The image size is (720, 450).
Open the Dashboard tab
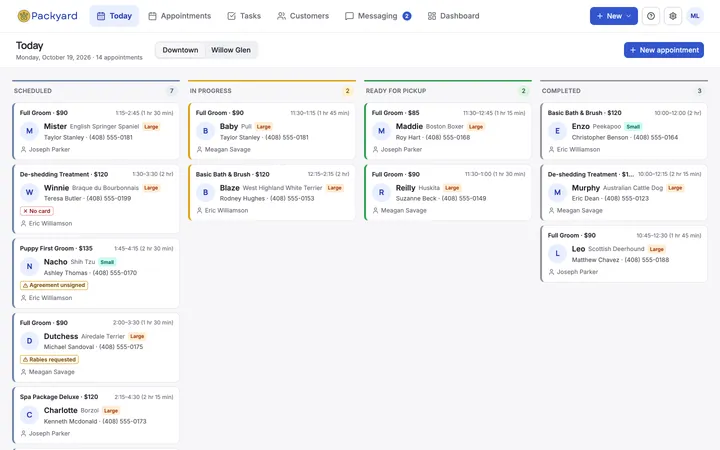pyautogui.click(x=453, y=16)
